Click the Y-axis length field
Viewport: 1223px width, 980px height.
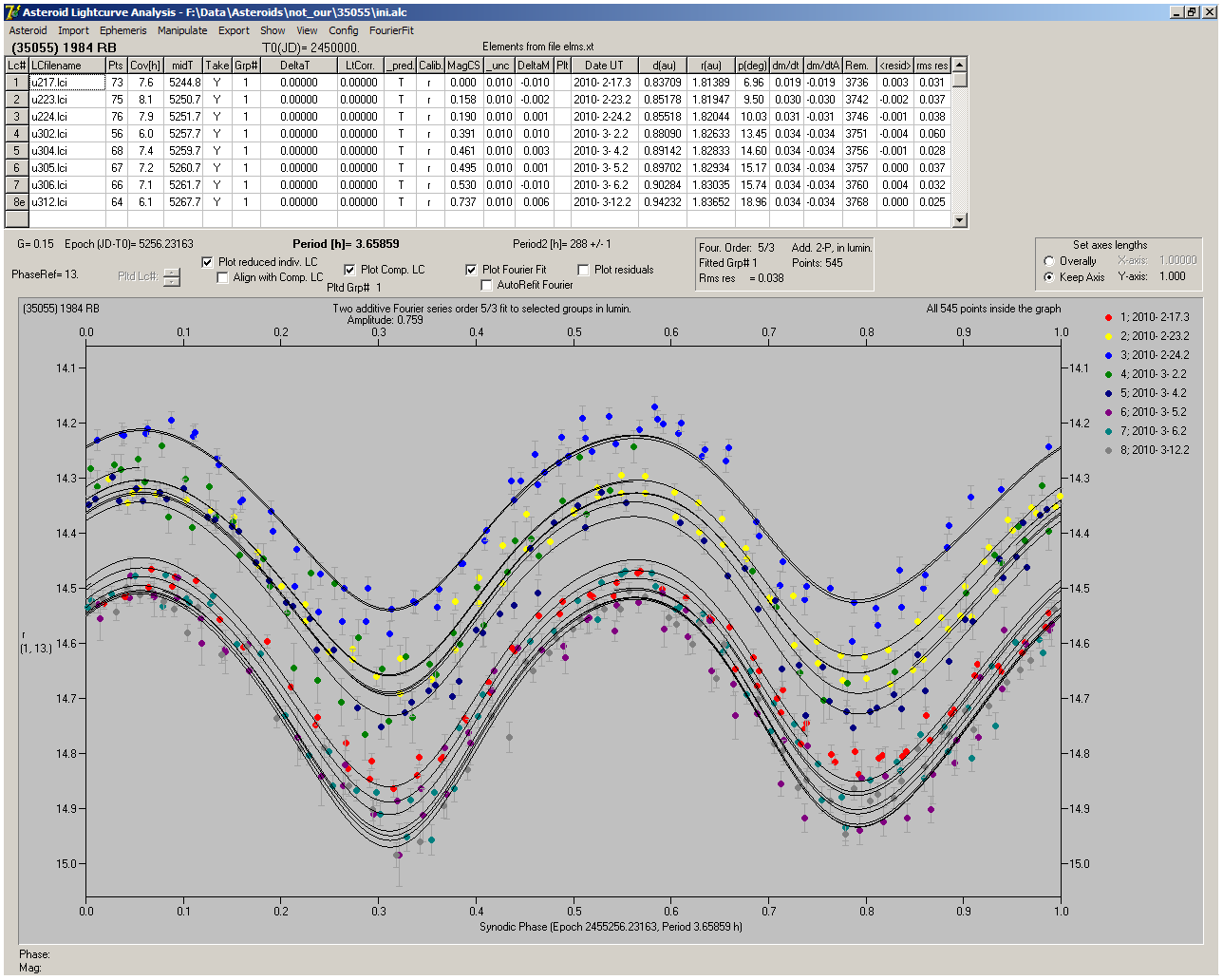pos(1174,276)
